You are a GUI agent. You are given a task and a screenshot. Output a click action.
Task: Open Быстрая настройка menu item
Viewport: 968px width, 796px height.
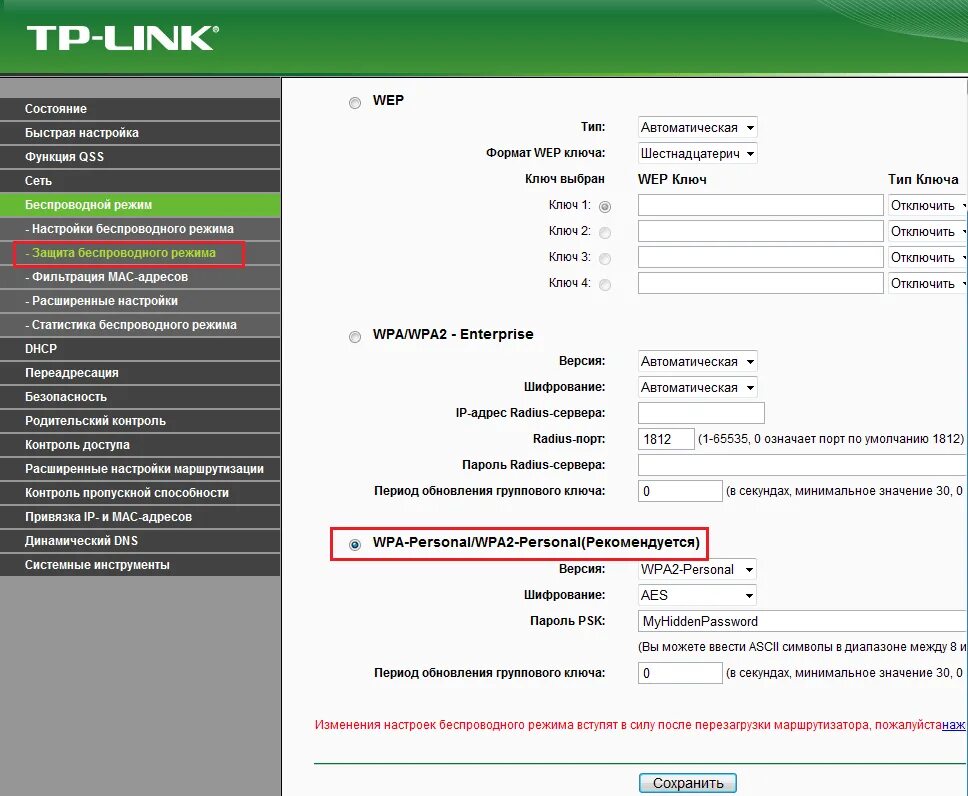coord(140,133)
